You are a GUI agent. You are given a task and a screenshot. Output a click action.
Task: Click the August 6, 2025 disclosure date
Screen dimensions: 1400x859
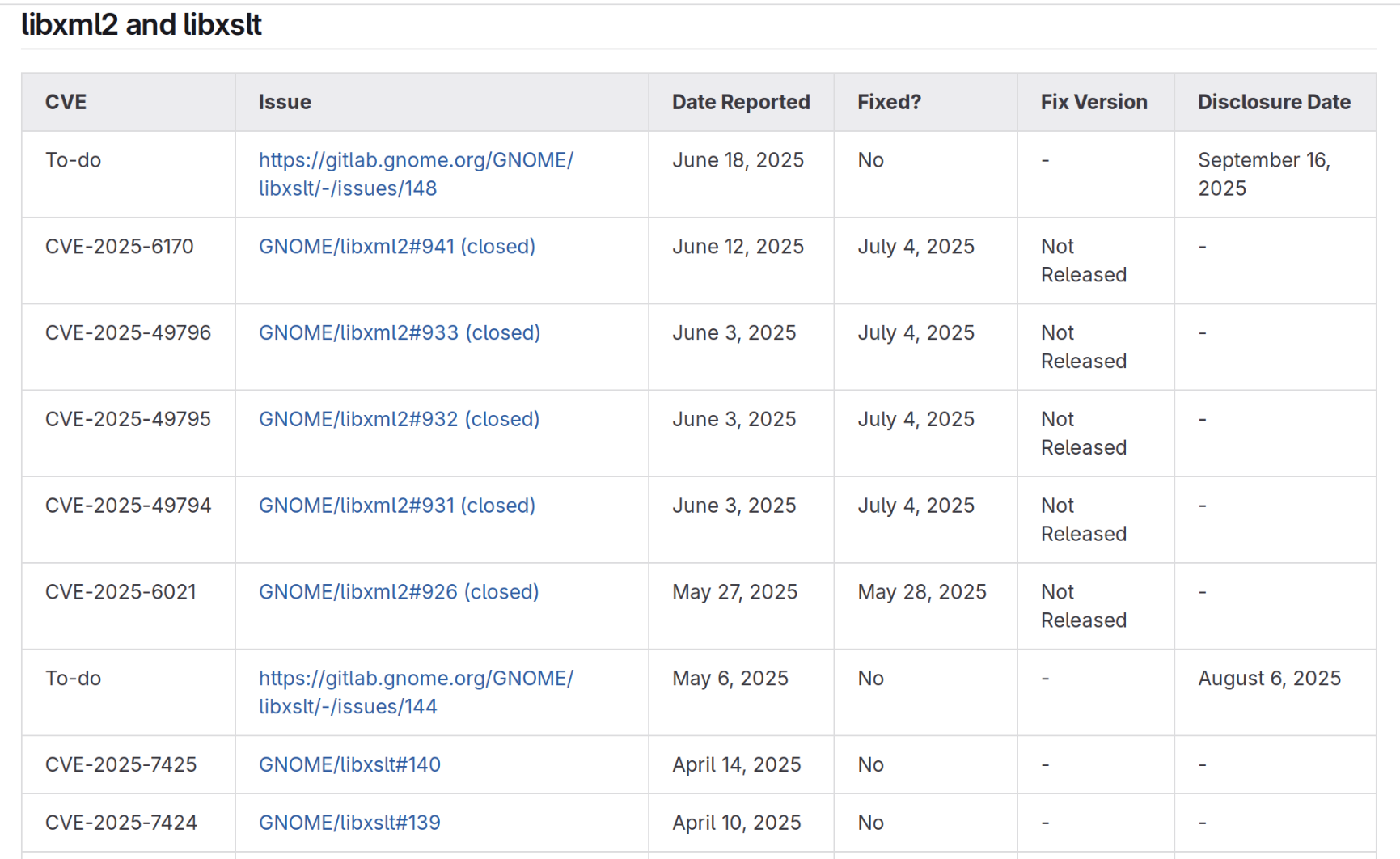click(1269, 679)
